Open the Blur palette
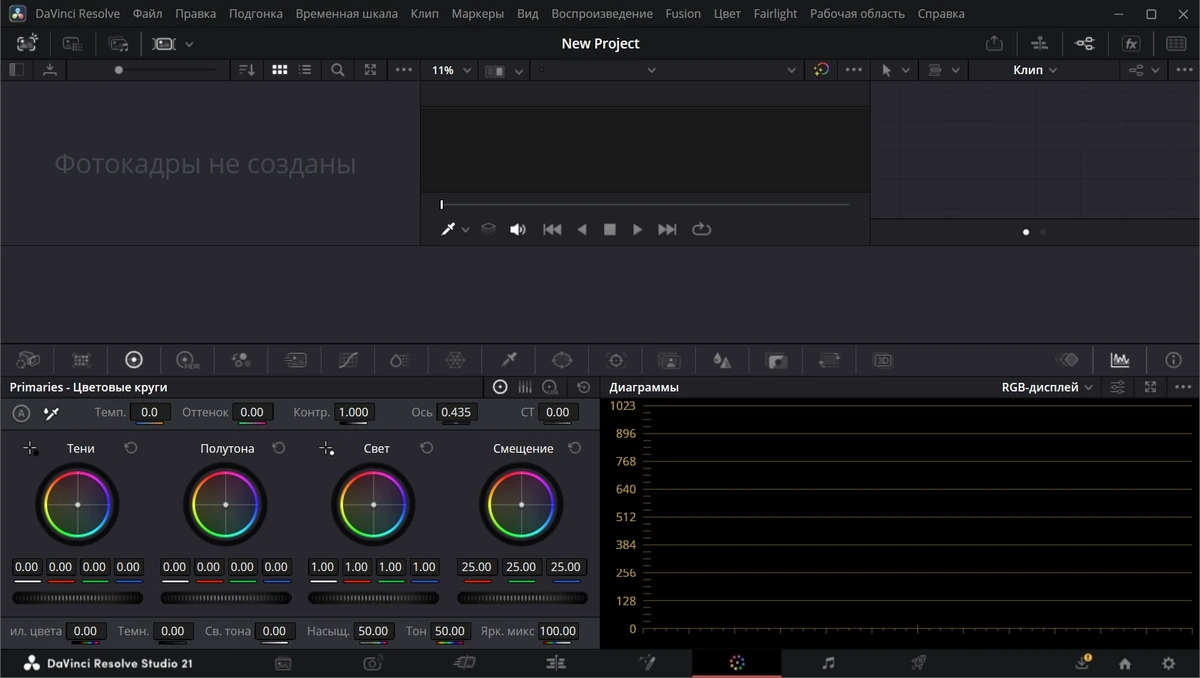Viewport: 1200px width, 678px height. [x=722, y=360]
